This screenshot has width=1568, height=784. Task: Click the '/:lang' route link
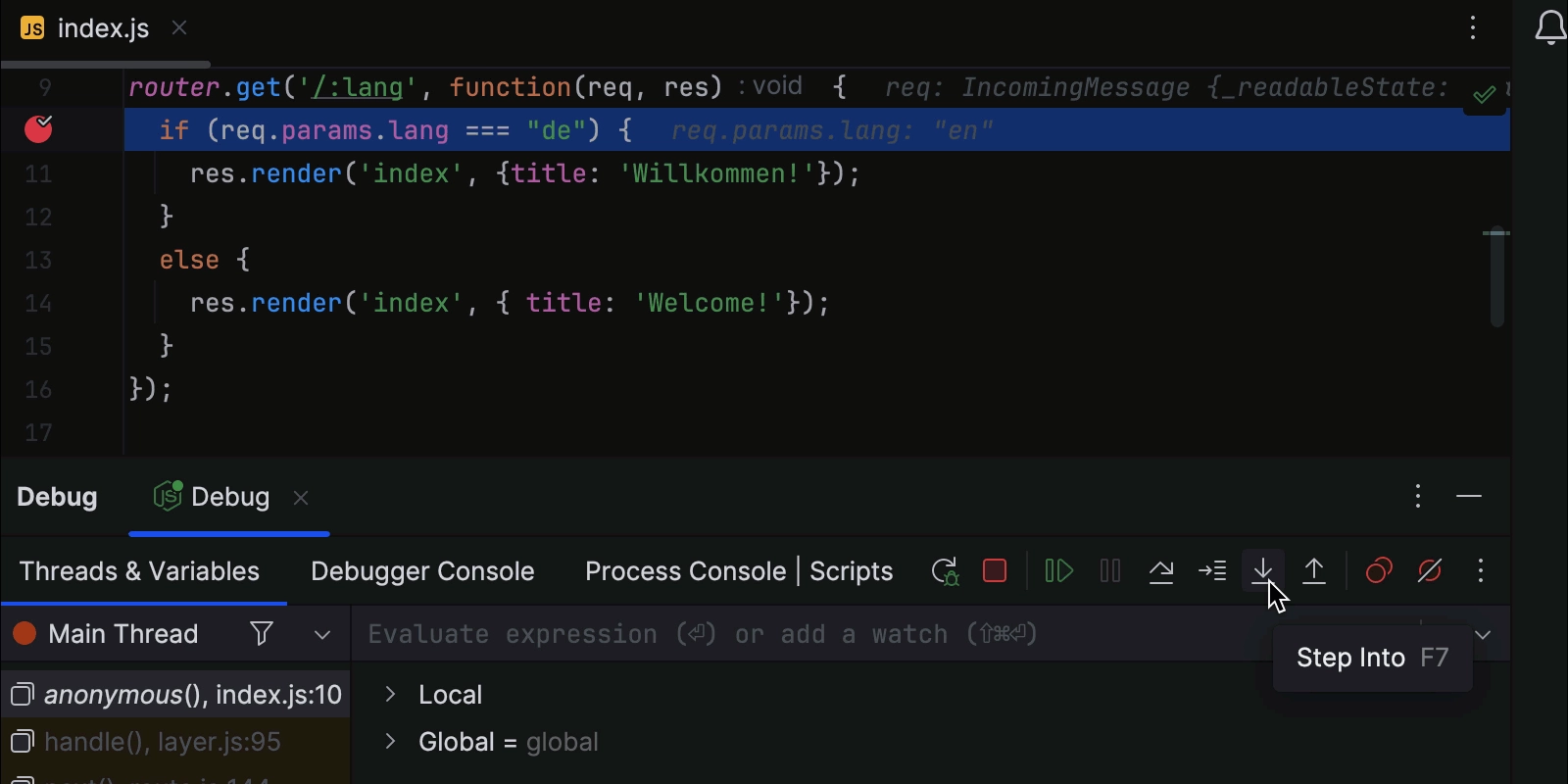357,87
